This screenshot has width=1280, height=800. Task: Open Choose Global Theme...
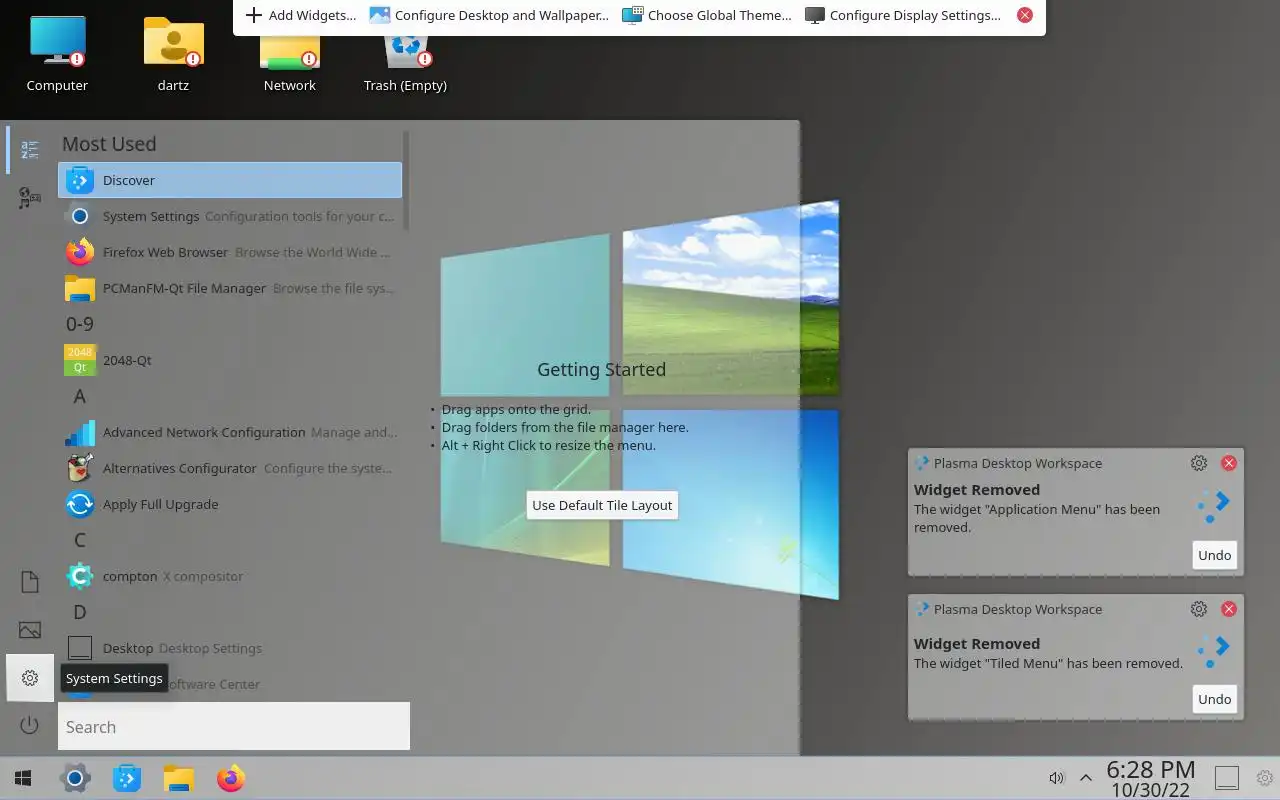(x=706, y=15)
